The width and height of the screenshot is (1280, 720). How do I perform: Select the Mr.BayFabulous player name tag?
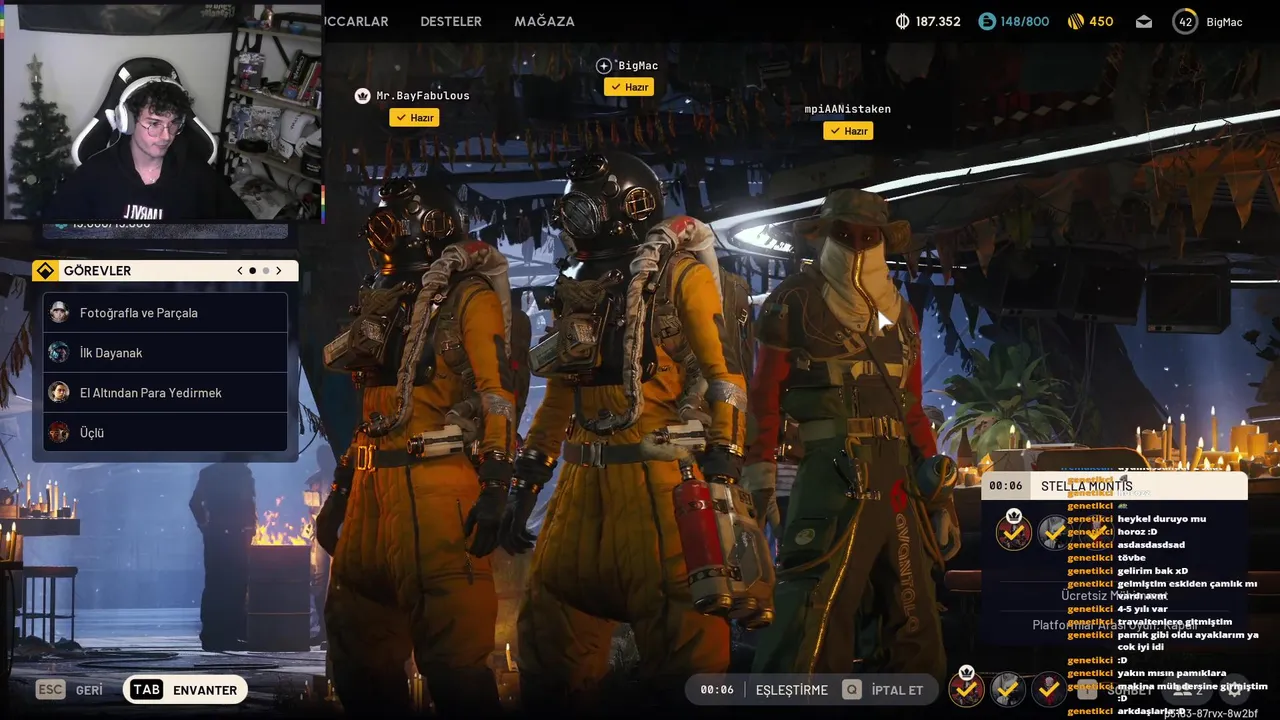(x=423, y=96)
